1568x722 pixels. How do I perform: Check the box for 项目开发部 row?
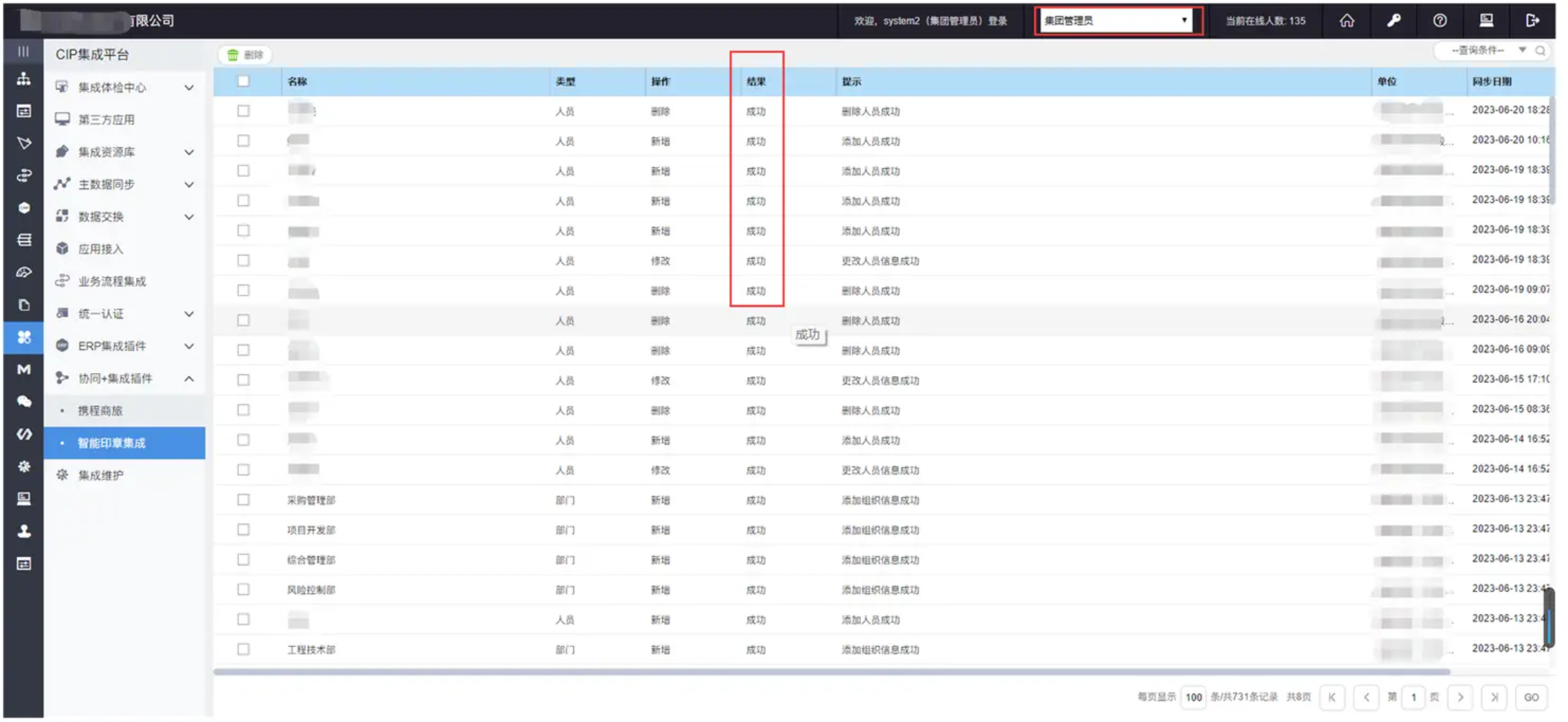point(243,530)
